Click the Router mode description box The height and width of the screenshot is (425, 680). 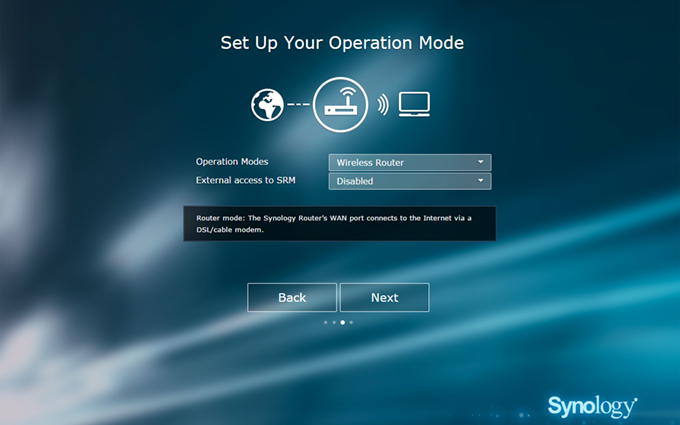pos(340,224)
